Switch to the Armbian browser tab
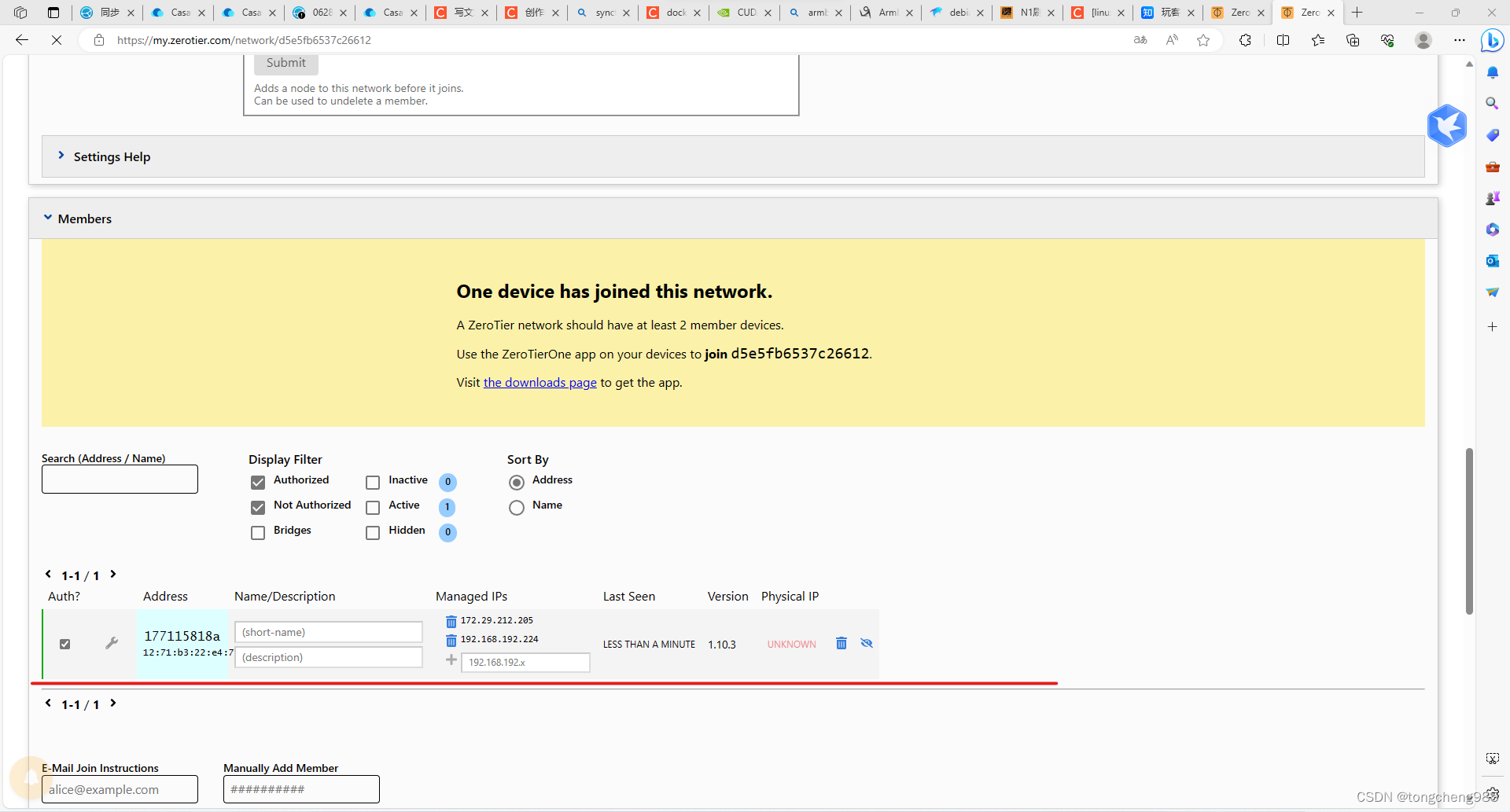The image size is (1510, 812). point(886,13)
